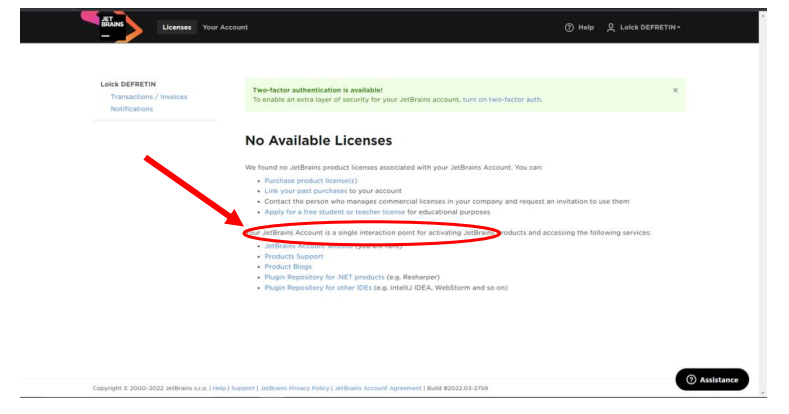Click the Support link in footer
This screenshot has width=789, height=414.
[244, 388]
